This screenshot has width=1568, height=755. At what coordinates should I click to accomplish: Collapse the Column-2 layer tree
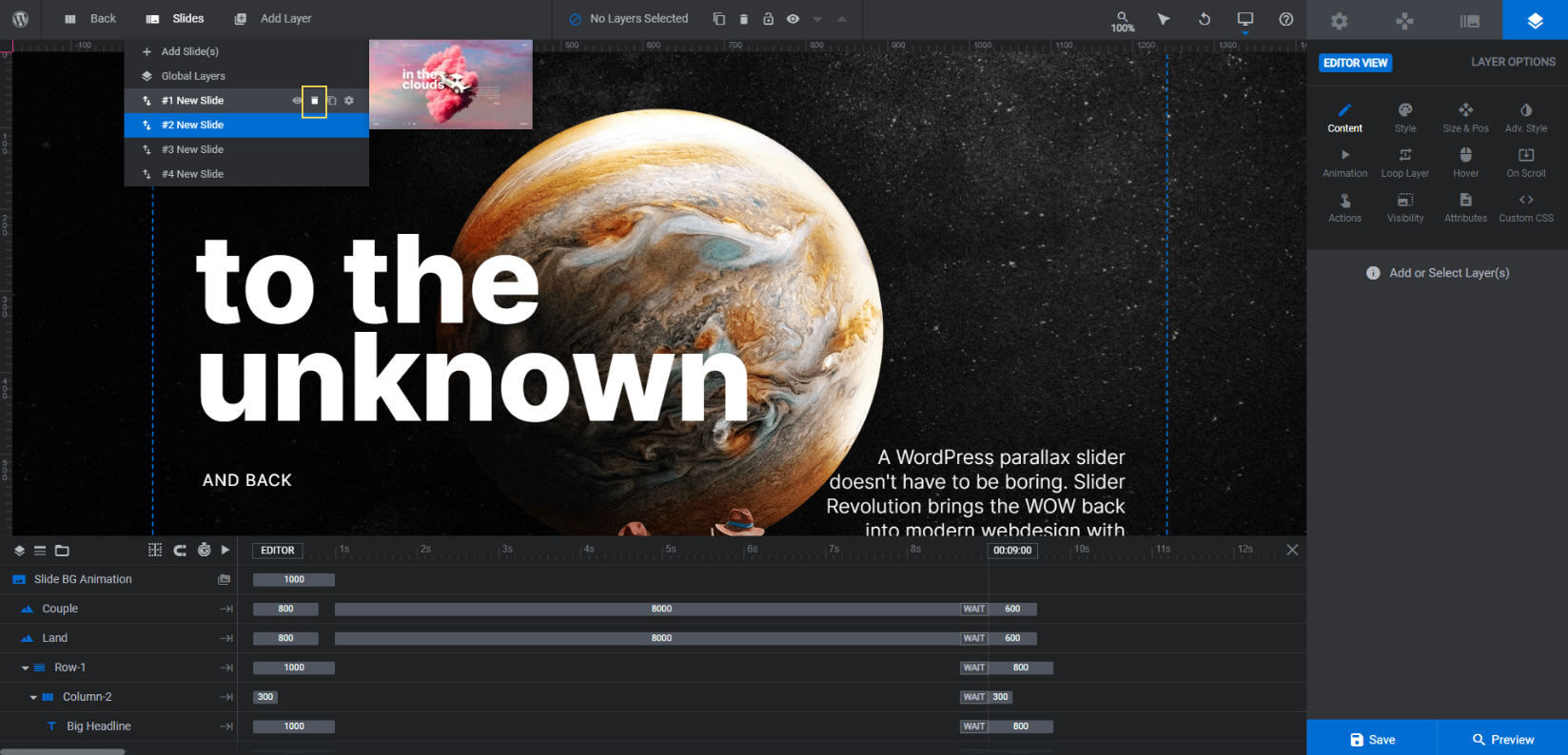(x=33, y=698)
